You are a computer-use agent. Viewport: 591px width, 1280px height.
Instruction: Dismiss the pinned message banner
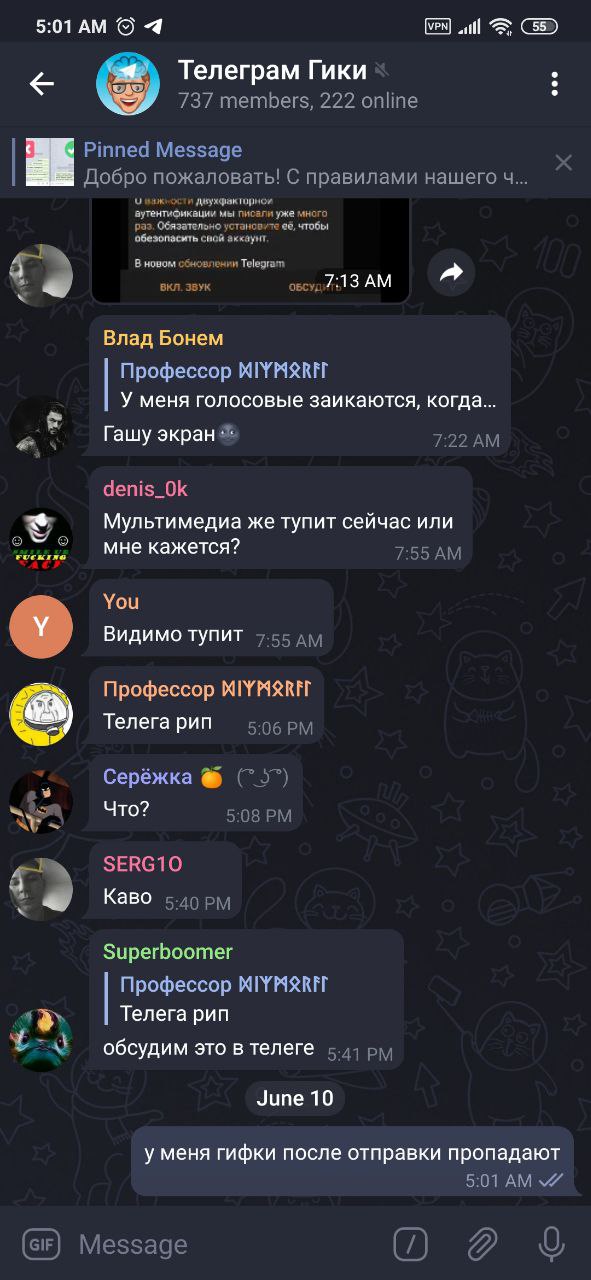pos(564,162)
